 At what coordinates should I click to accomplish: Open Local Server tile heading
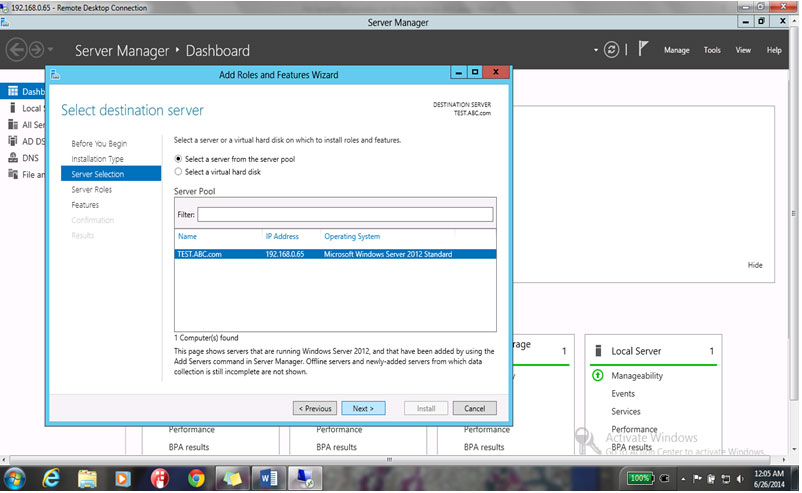[x=636, y=351]
